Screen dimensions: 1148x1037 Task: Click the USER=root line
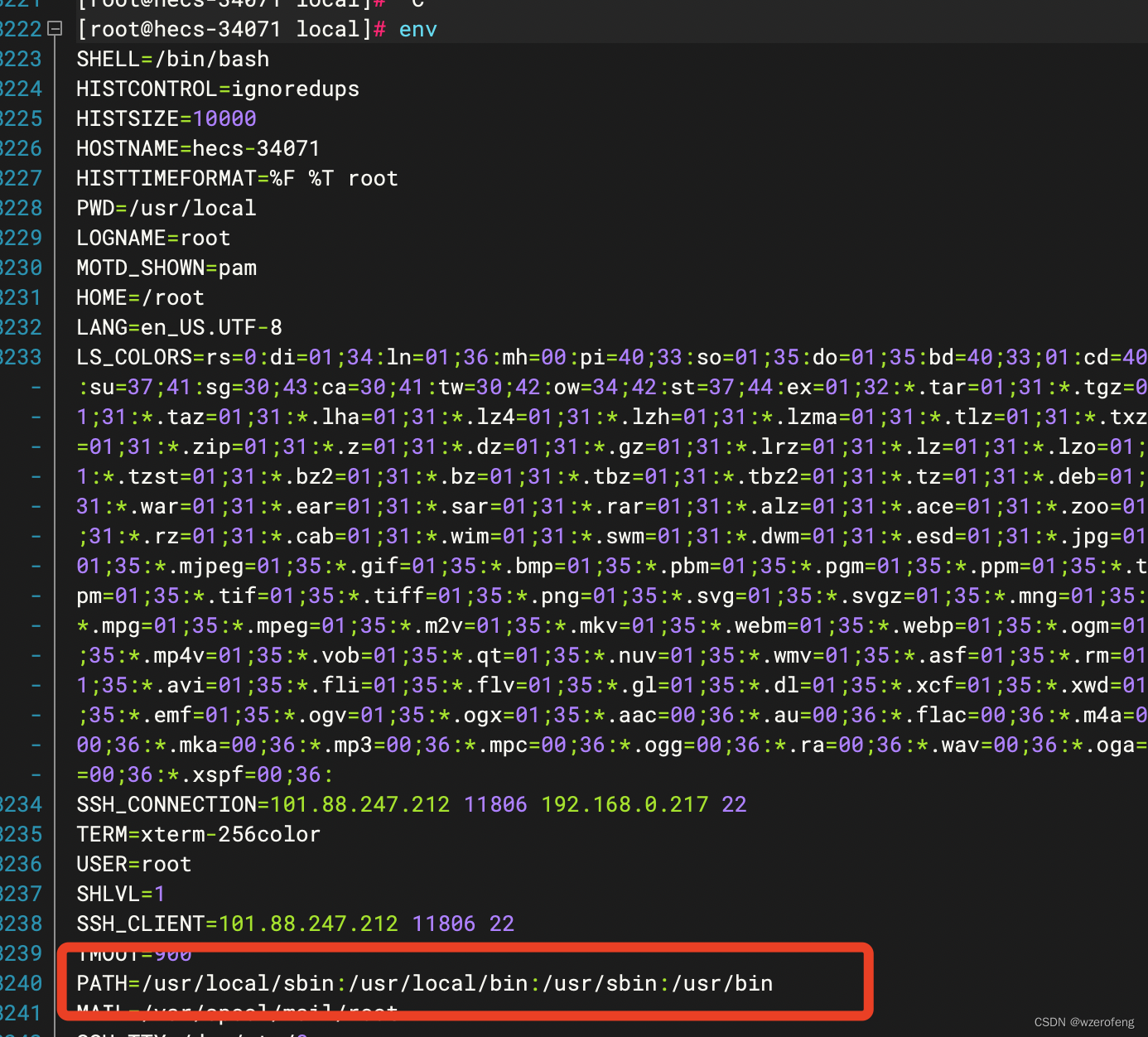[134, 865]
